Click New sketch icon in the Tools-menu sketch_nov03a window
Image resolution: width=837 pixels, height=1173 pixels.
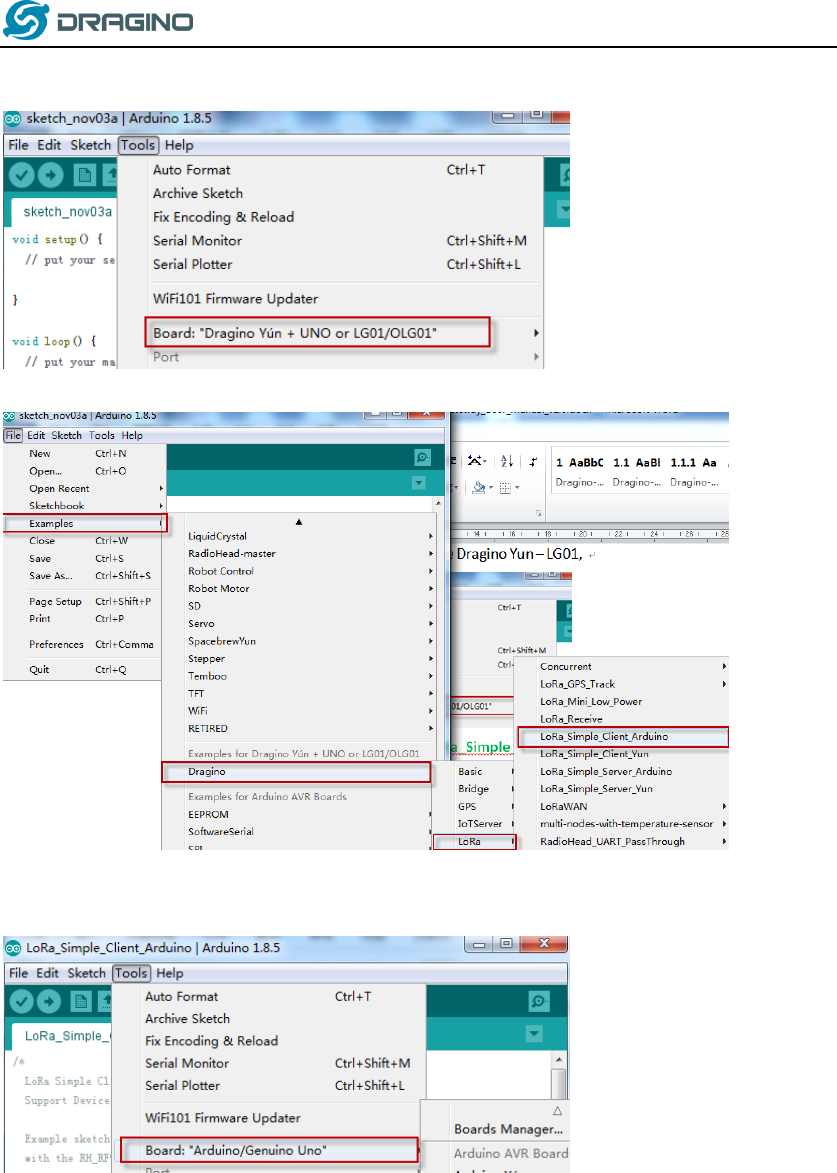(84, 175)
